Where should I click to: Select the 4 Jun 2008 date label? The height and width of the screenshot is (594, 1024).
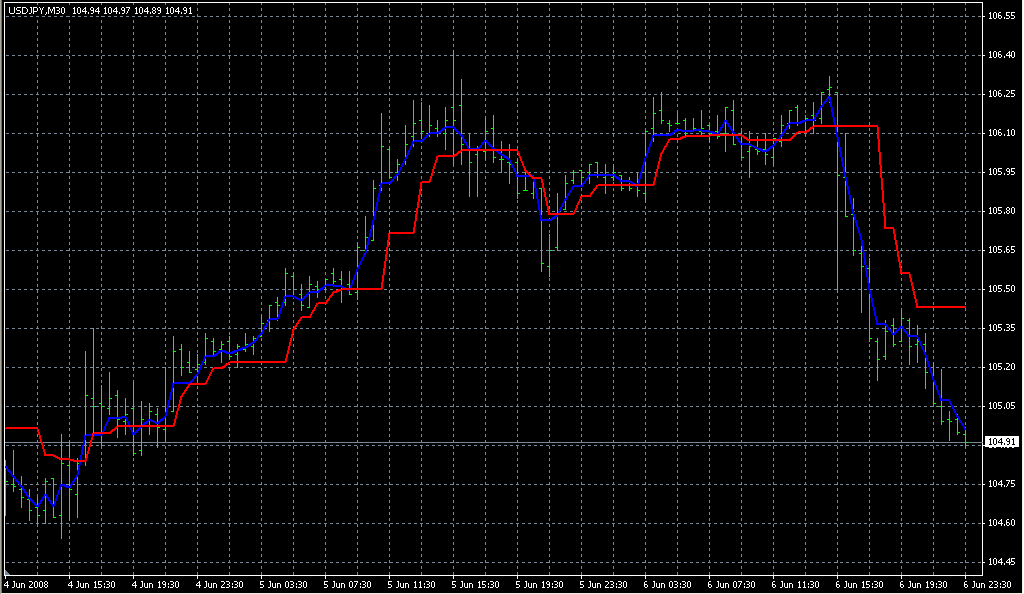(x=27, y=584)
